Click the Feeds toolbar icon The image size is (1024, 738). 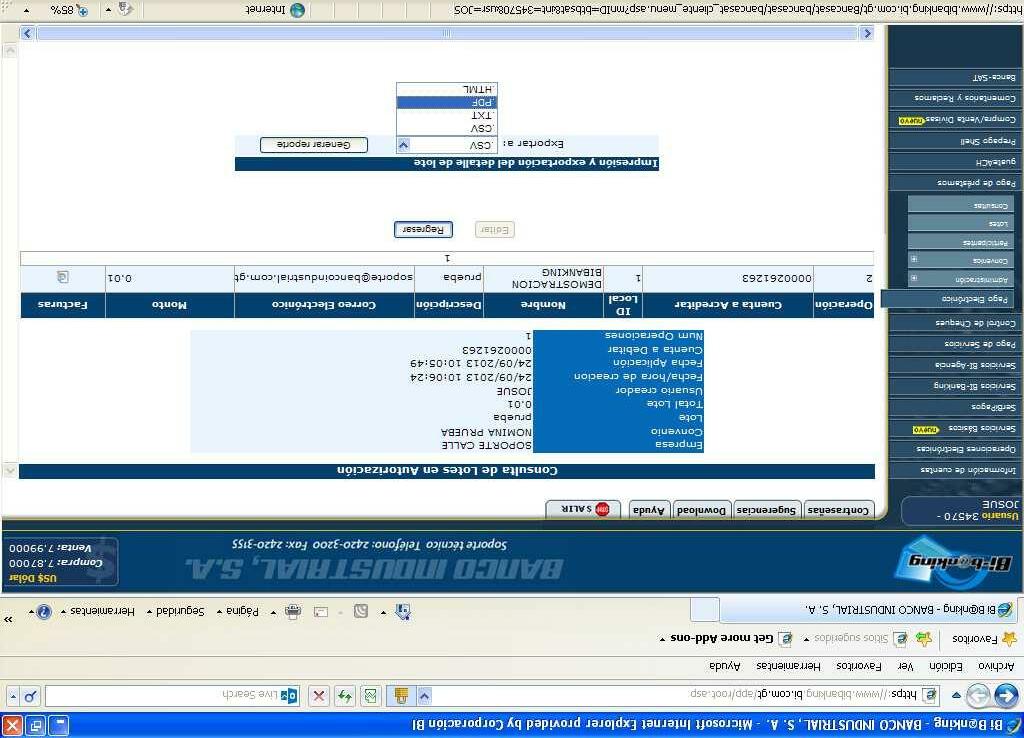tap(360, 612)
